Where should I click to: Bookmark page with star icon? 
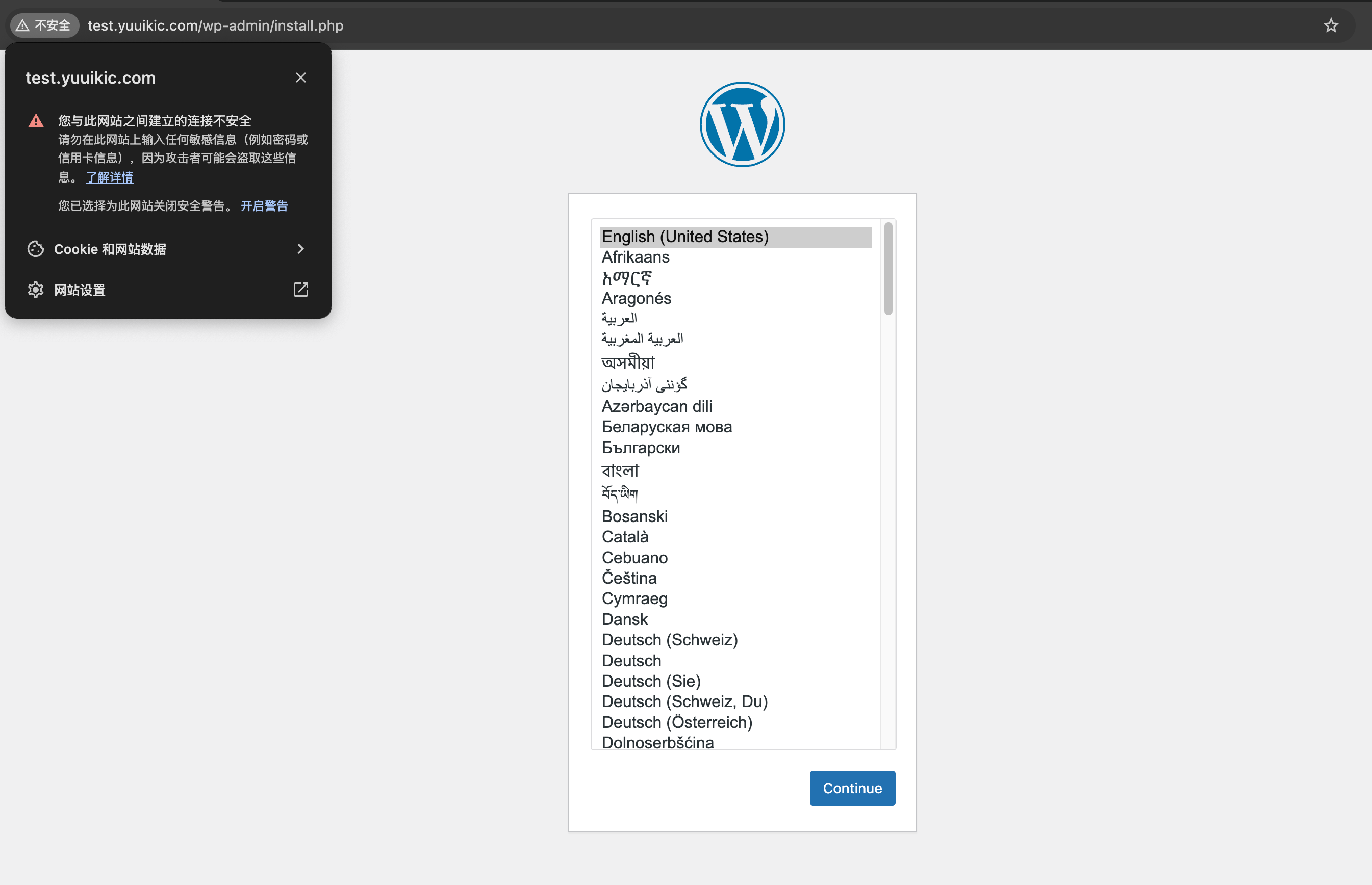pyautogui.click(x=1331, y=25)
